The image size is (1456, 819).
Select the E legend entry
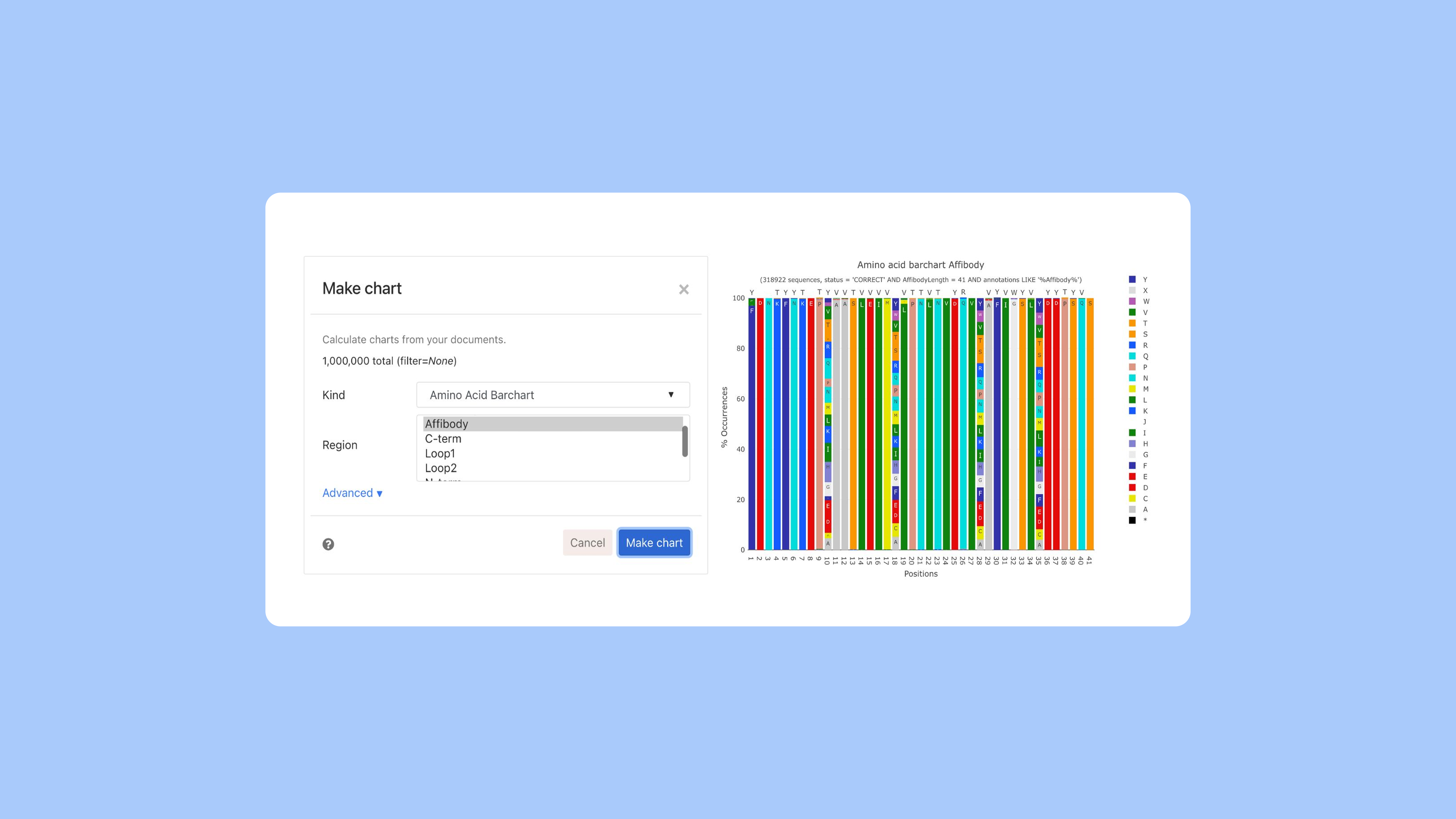pyautogui.click(x=1138, y=476)
